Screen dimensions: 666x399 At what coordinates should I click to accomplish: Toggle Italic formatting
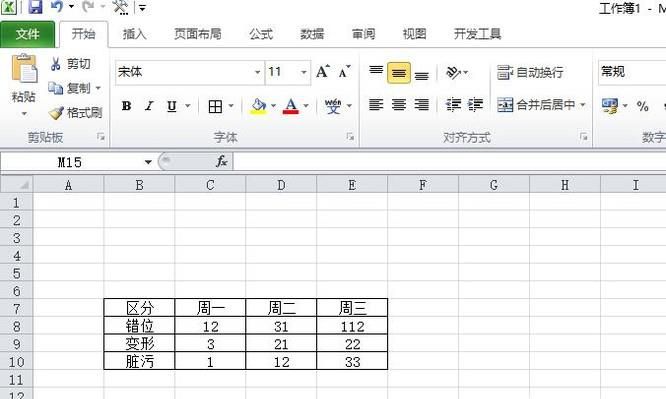click(x=149, y=106)
